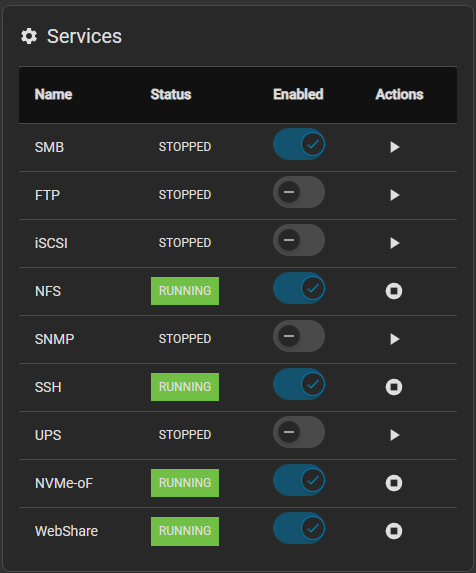Stop the NFS service
The height and width of the screenshot is (573, 476).
point(394,291)
